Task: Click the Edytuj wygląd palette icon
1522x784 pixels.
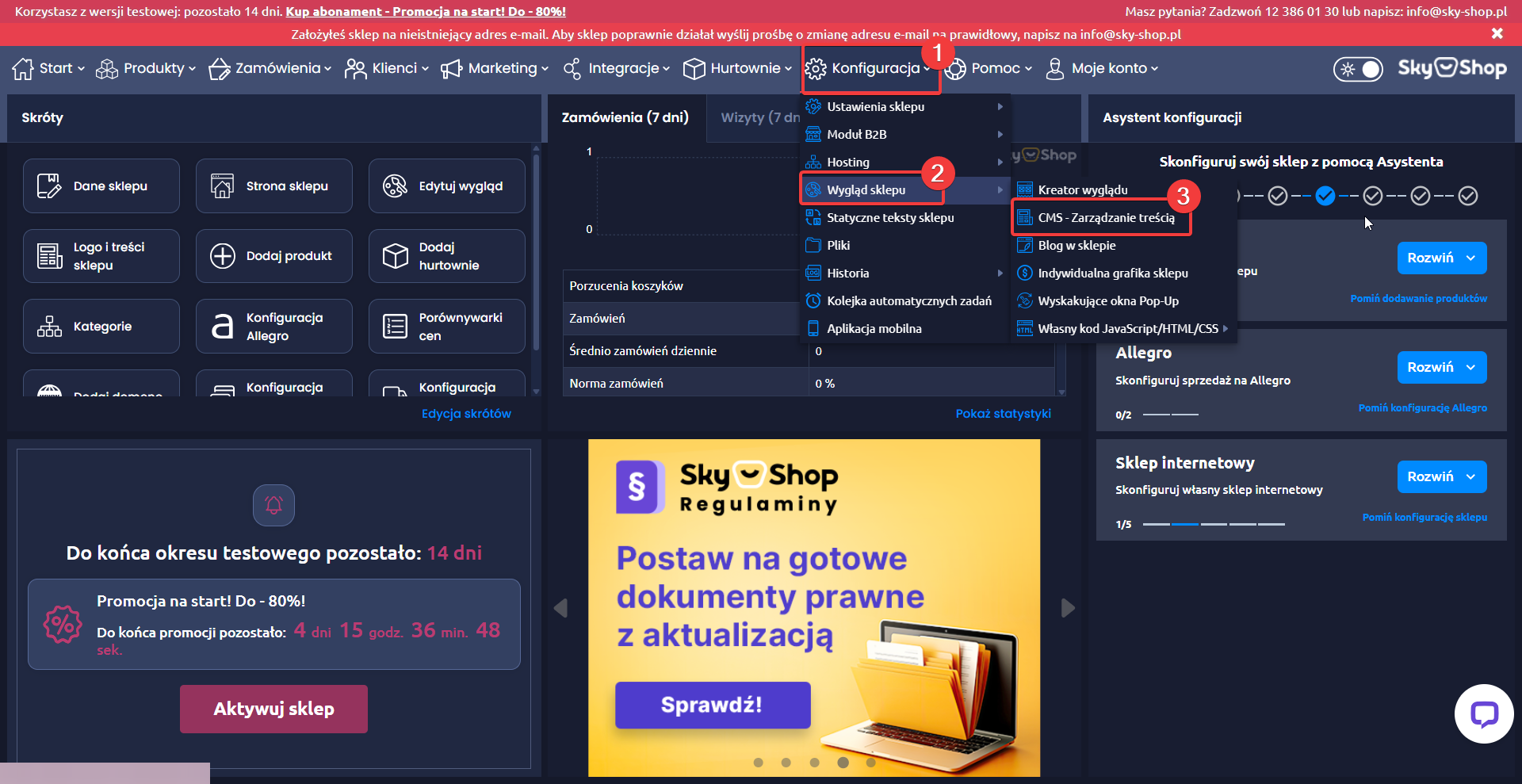Action: pos(395,186)
